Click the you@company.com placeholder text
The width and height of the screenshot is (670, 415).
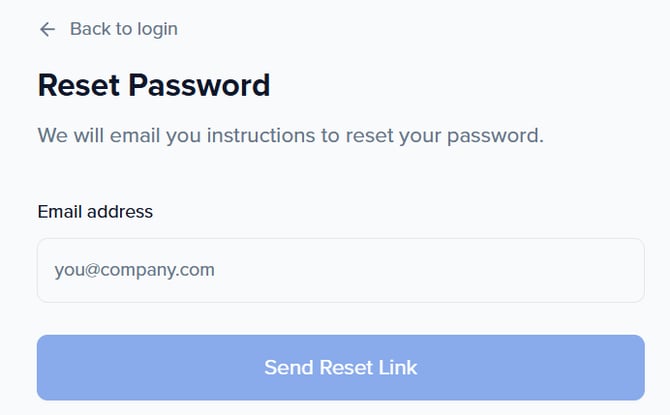click(135, 270)
